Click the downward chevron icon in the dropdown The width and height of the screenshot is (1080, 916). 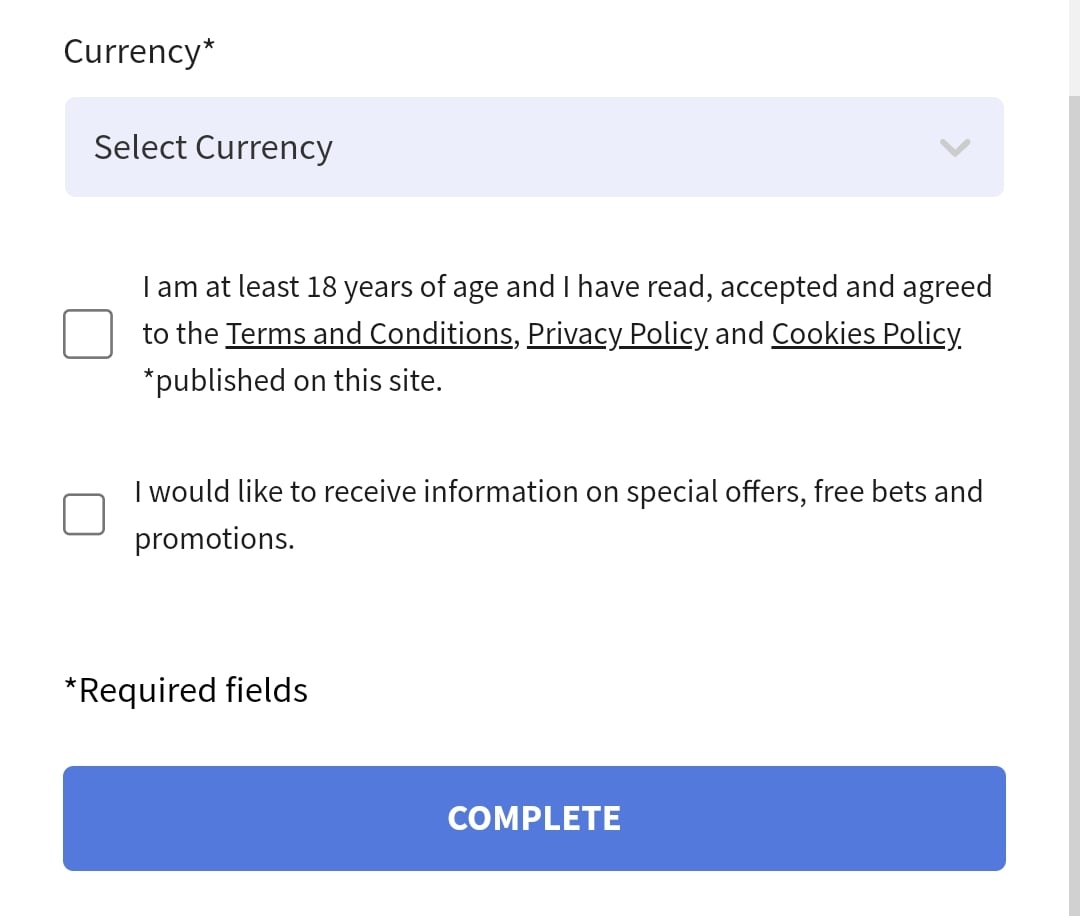pyautogui.click(x=954, y=147)
